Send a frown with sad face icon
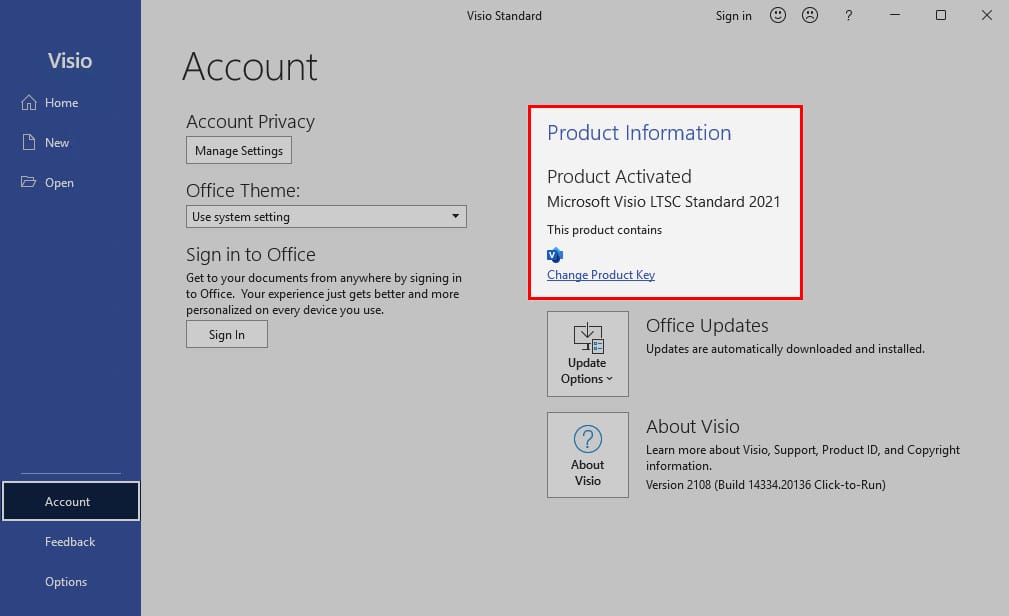 810,15
